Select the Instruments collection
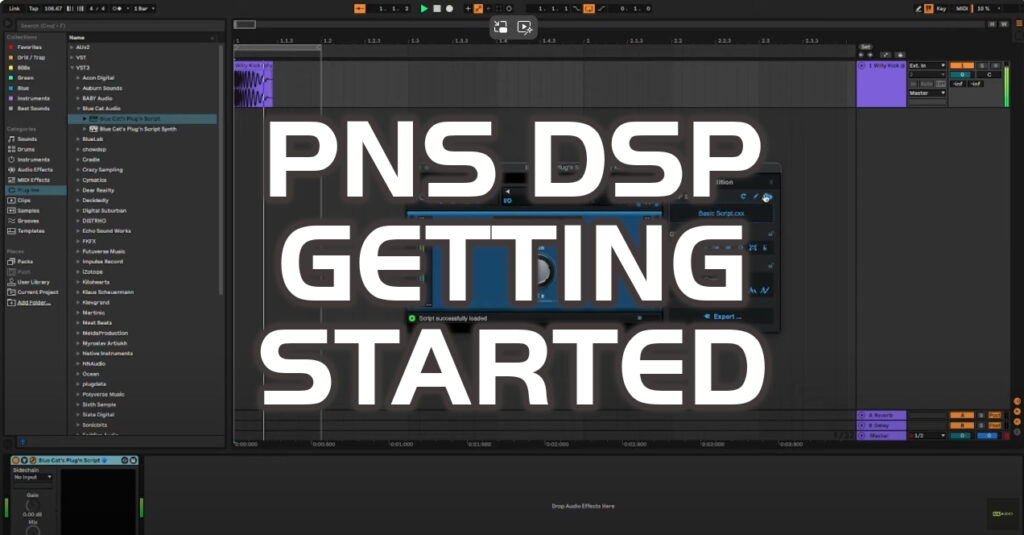This screenshot has height=535, width=1024. (33, 98)
